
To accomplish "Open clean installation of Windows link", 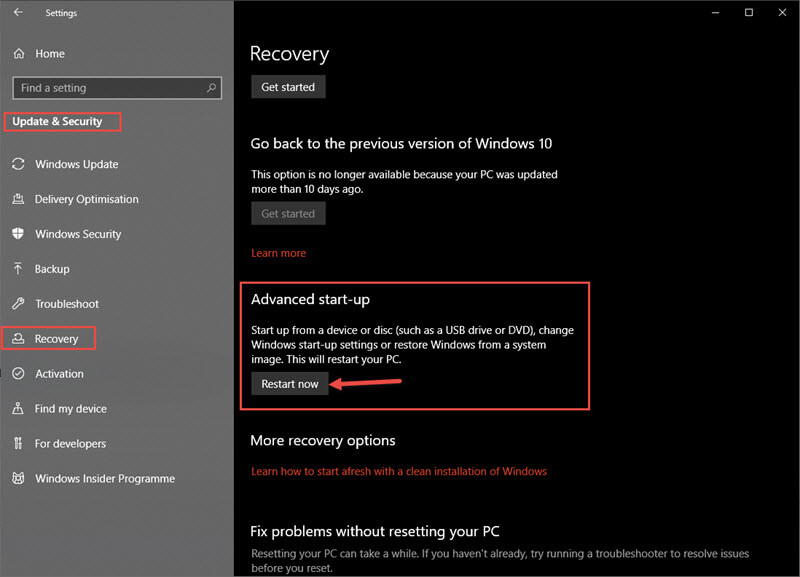I will (x=398, y=471).
